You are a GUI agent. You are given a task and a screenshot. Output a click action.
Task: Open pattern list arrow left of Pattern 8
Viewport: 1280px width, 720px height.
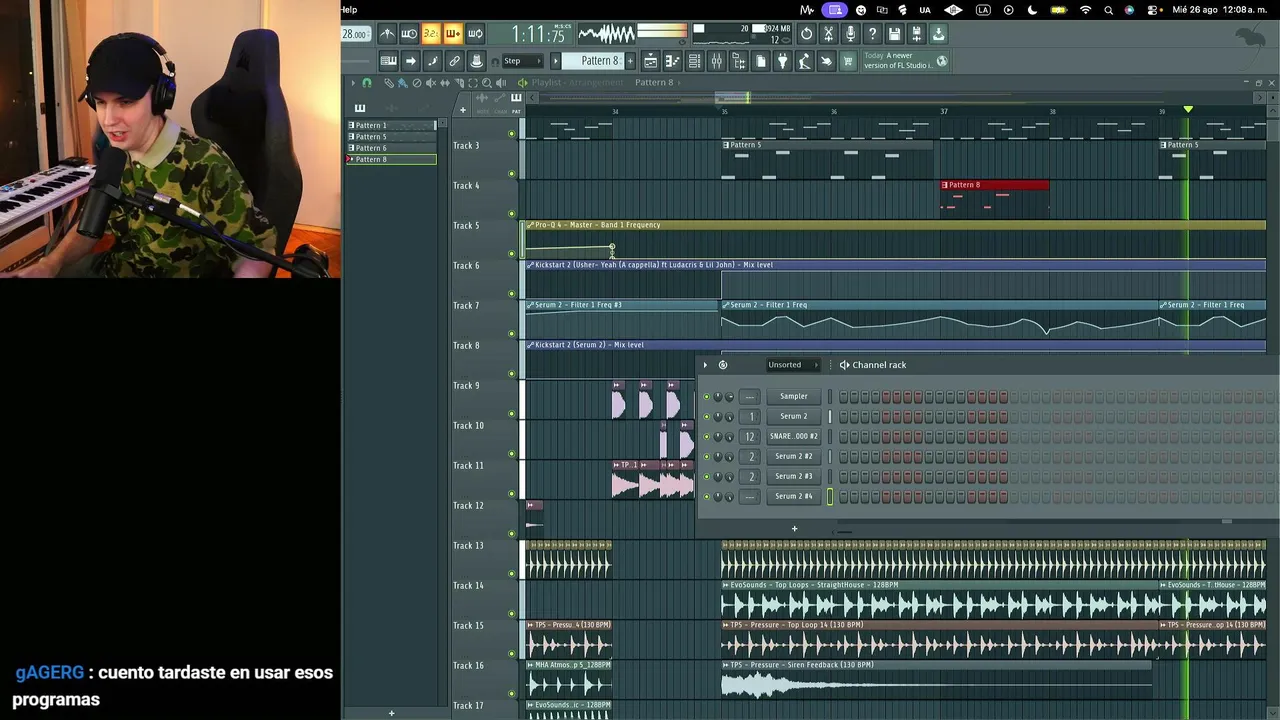click(x=556, y=61)
